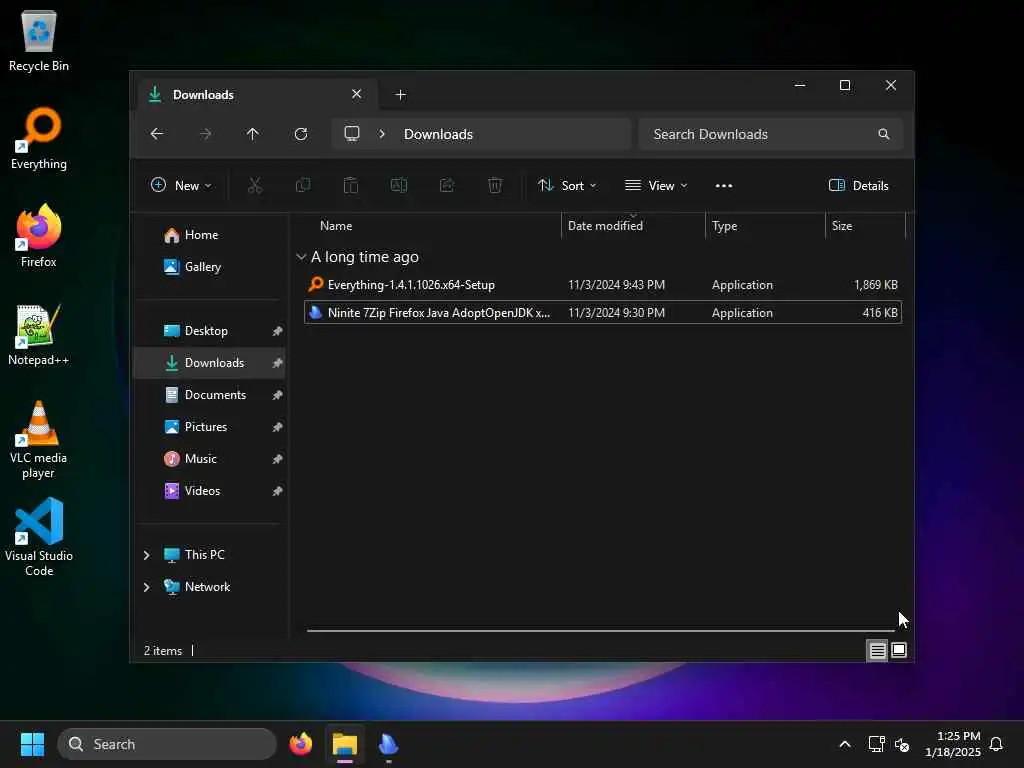Navigate back with the back arrow
Screen dimensions: 1024x768
[157, 134]
